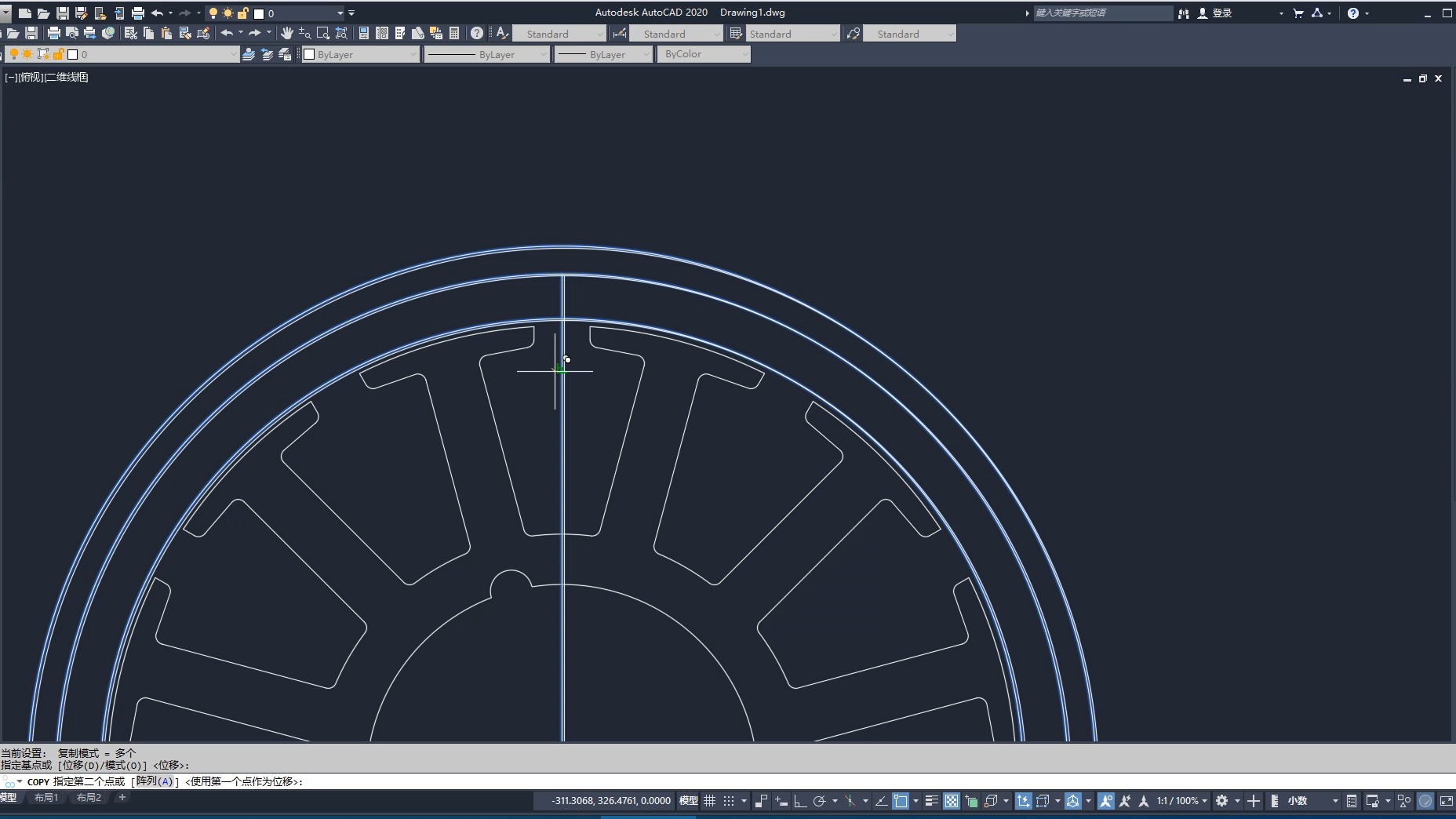
Task: Open the Text Style manager icon
Action: (x=503, y=33)
